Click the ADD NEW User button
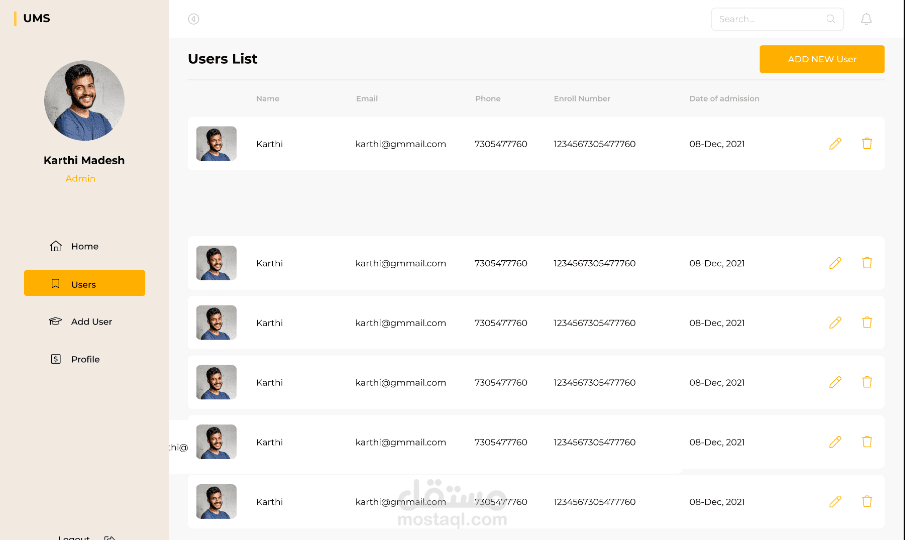This screenshot has height=540, width=905. click(x=822, y=59)
